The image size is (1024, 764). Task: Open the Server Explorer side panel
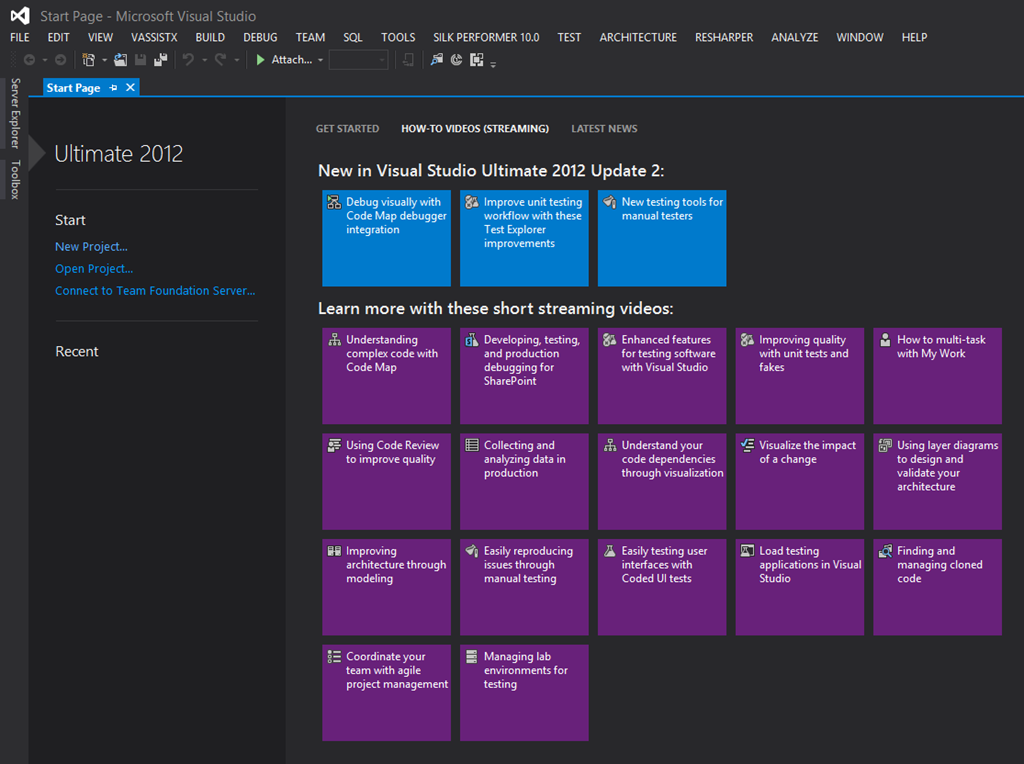(x=14, y=113)
